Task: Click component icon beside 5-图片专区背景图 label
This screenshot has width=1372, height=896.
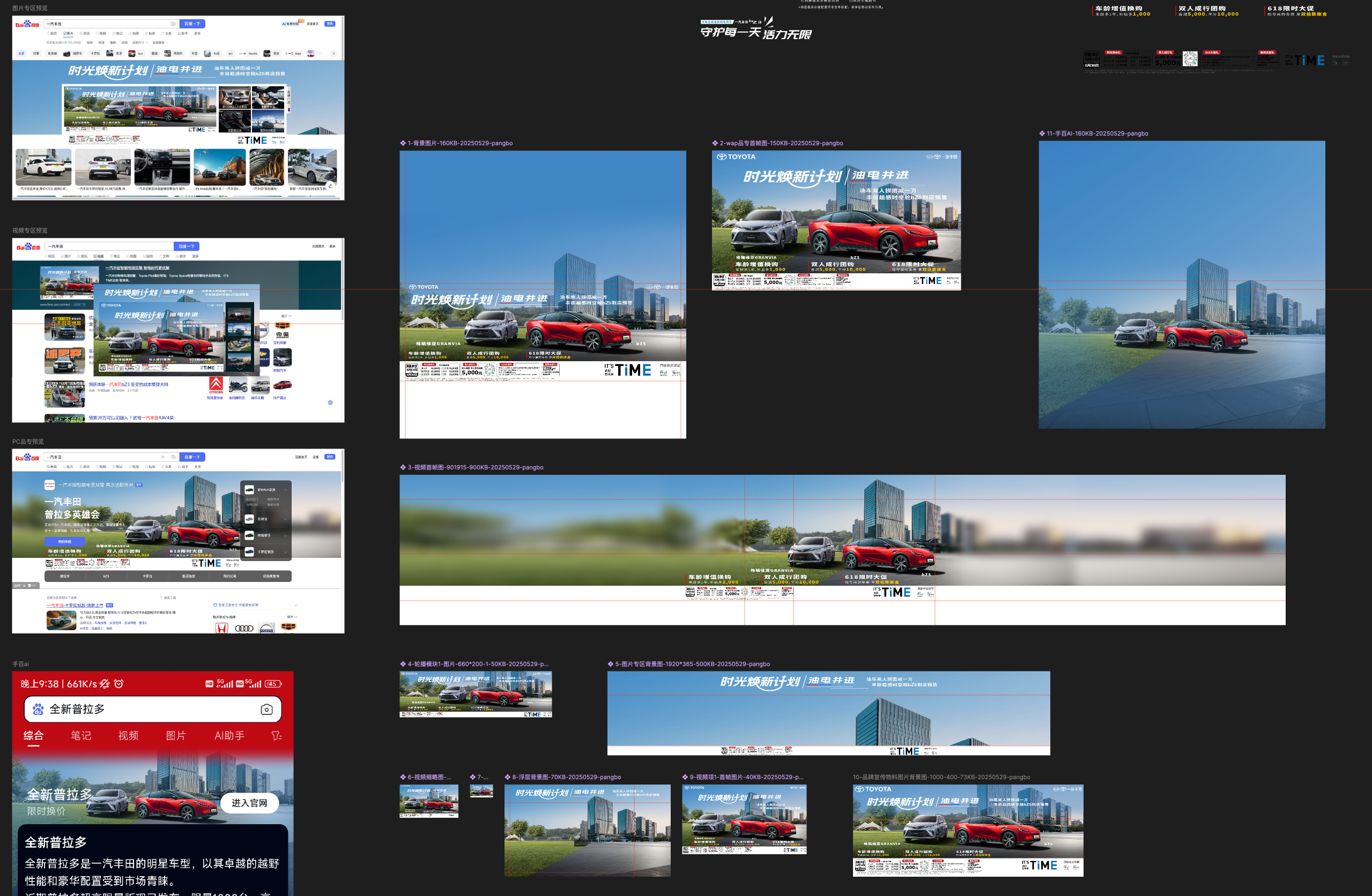Action: point(611,664)
